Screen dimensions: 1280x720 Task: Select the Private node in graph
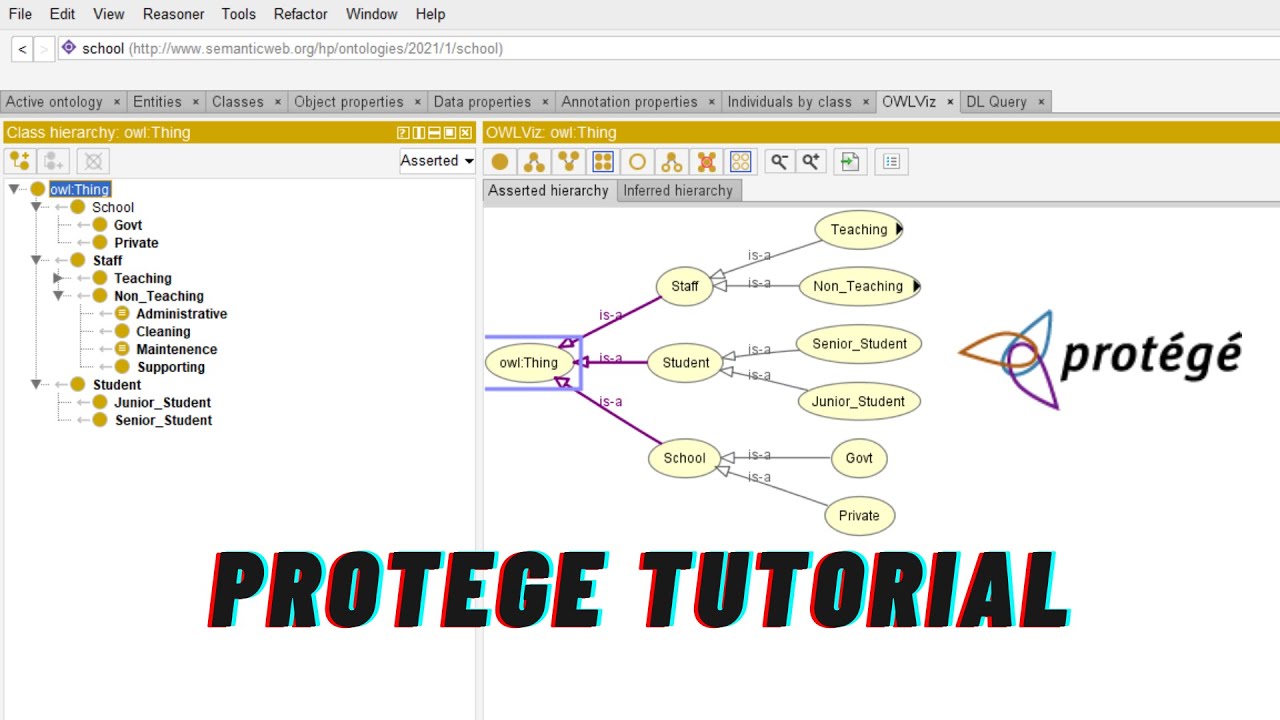click(x=859, y=516)
